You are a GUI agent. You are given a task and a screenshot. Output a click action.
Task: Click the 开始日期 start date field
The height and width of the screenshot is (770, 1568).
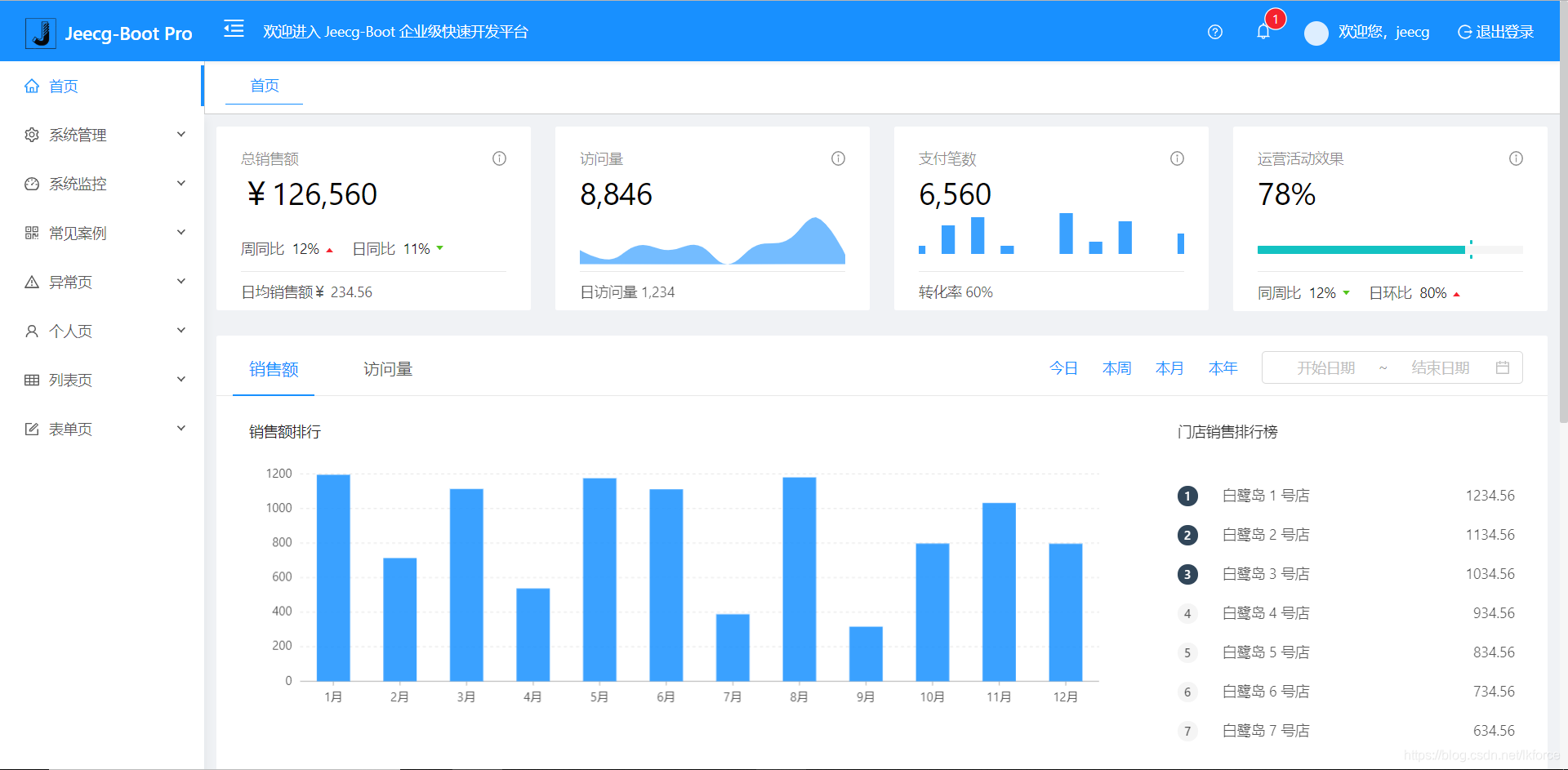coord(1325,368)
